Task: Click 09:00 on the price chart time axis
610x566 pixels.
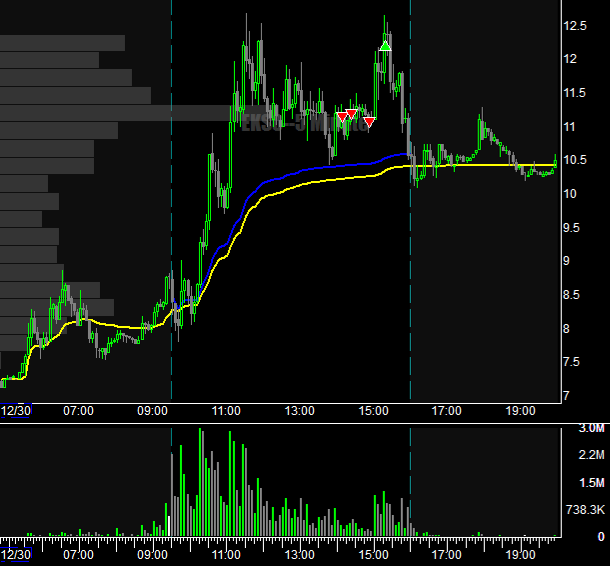Action: (x=152, y=411)
